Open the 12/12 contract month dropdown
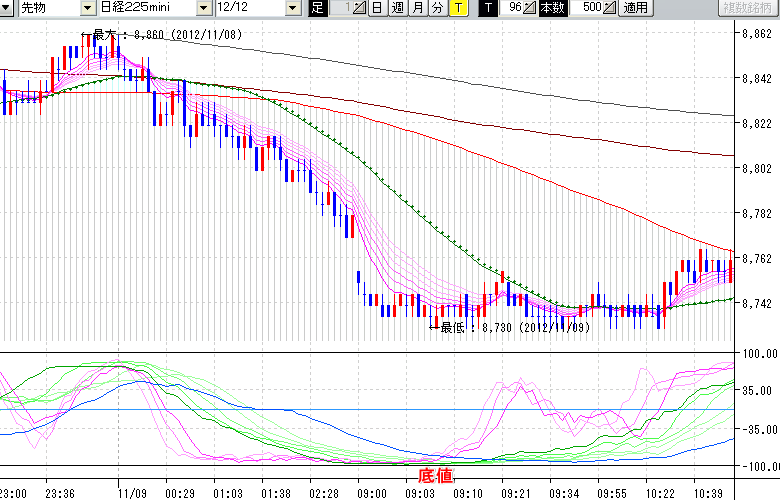780x500 pixels. (292, 8)
